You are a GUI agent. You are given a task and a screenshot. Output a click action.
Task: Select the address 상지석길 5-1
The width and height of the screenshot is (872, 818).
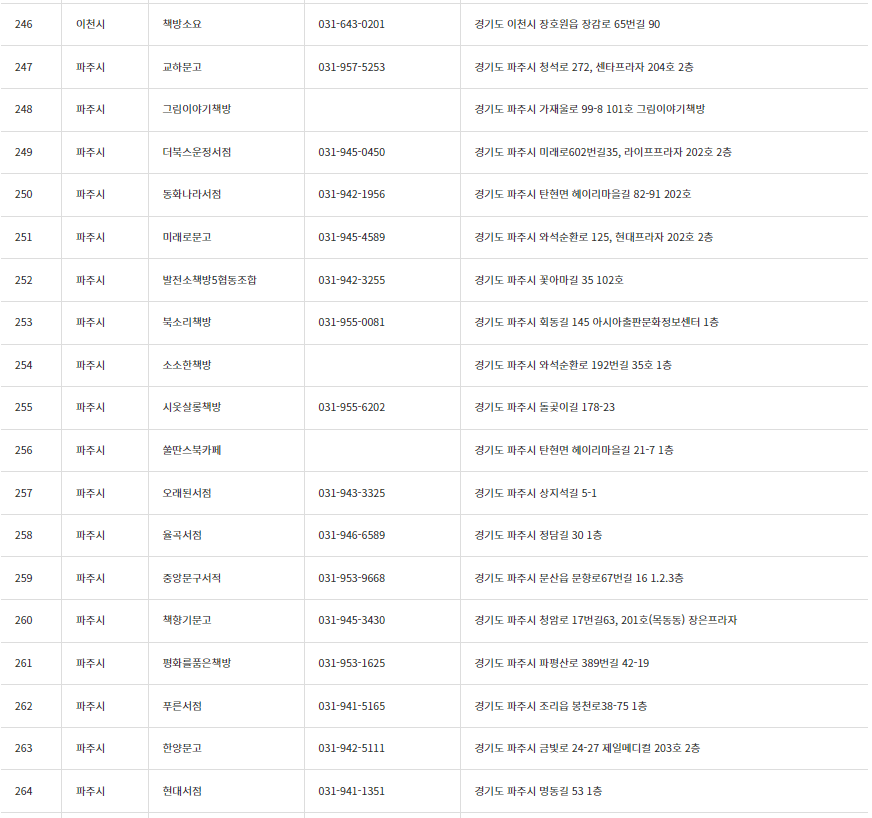tap(536, 493)
